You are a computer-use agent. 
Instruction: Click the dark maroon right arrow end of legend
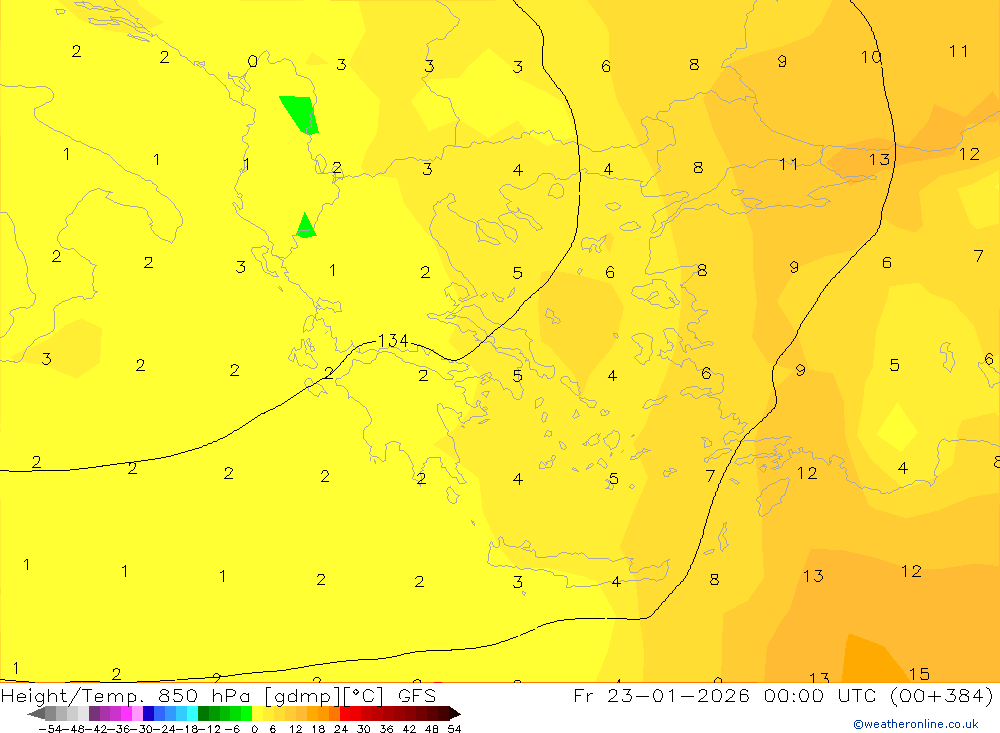[x=454, y=713]
